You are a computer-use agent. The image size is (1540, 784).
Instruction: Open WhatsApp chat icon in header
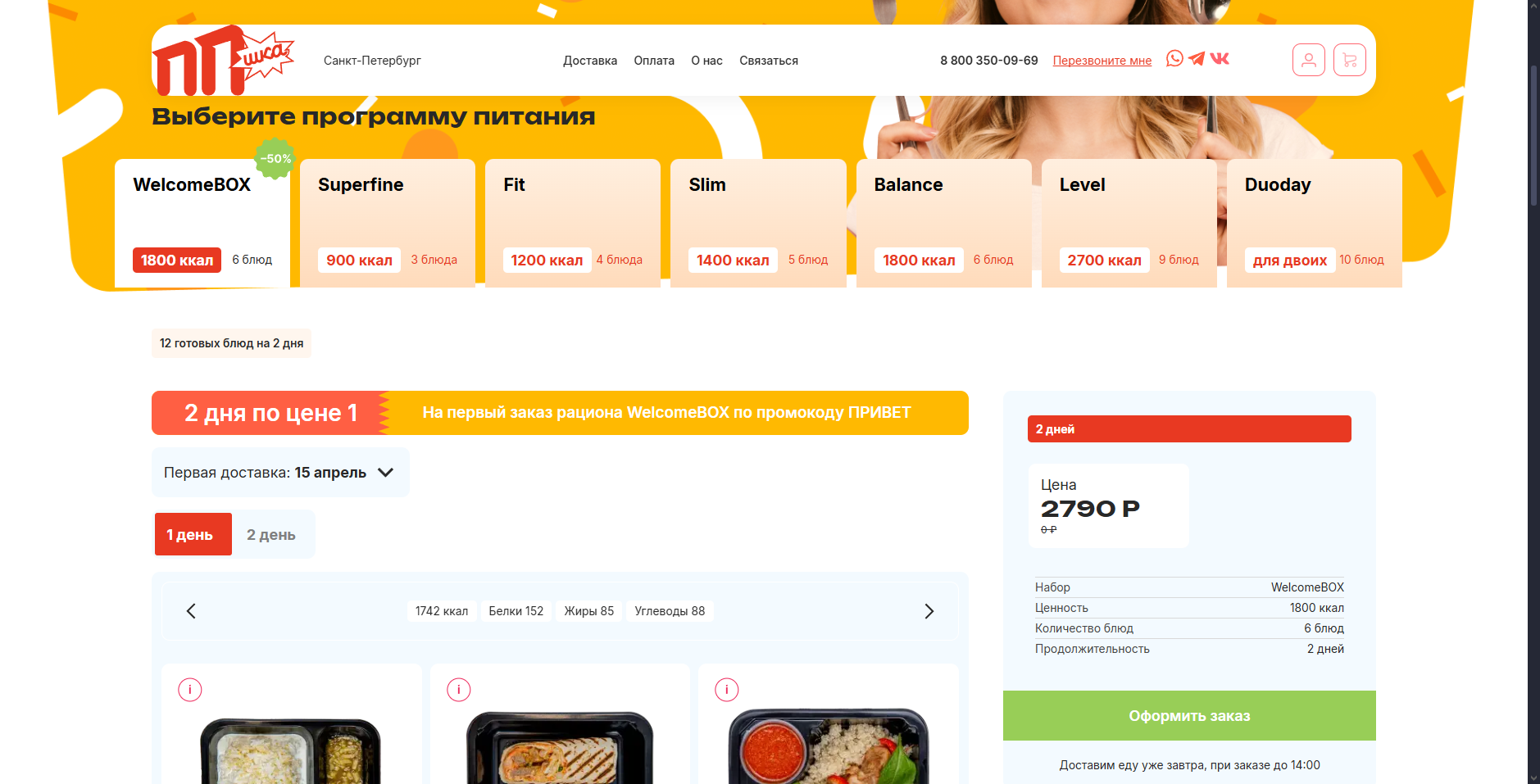[x=1174, y=58]
